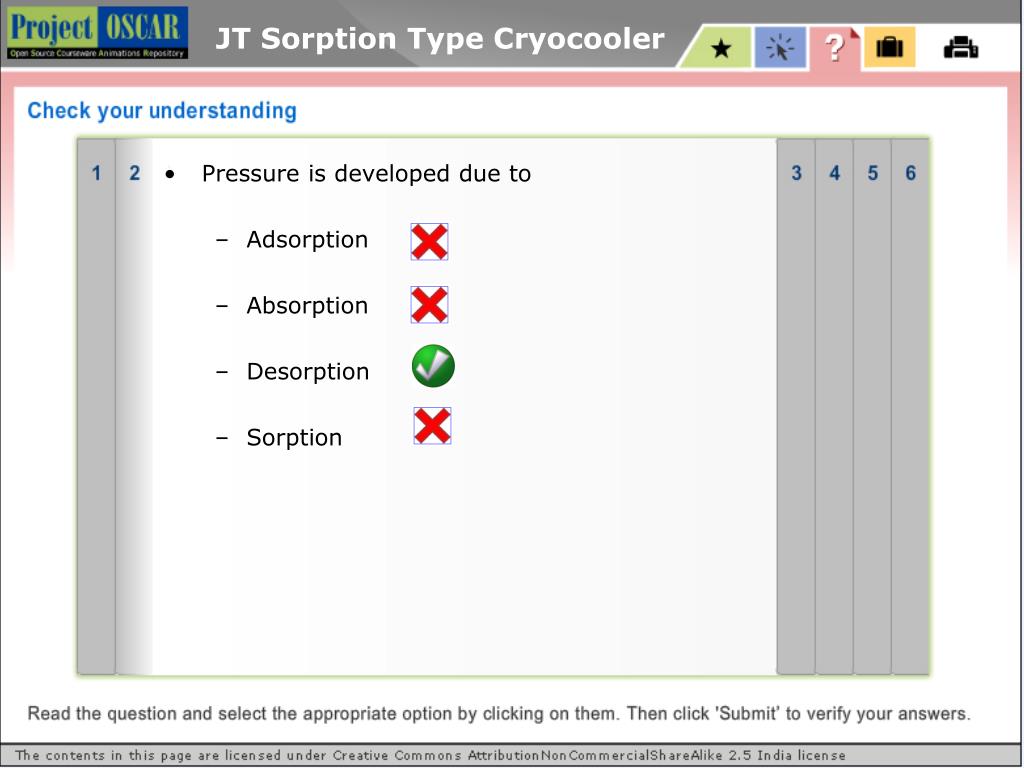
Task: Click the current page 2 tab
Action: tap(134, 173)
